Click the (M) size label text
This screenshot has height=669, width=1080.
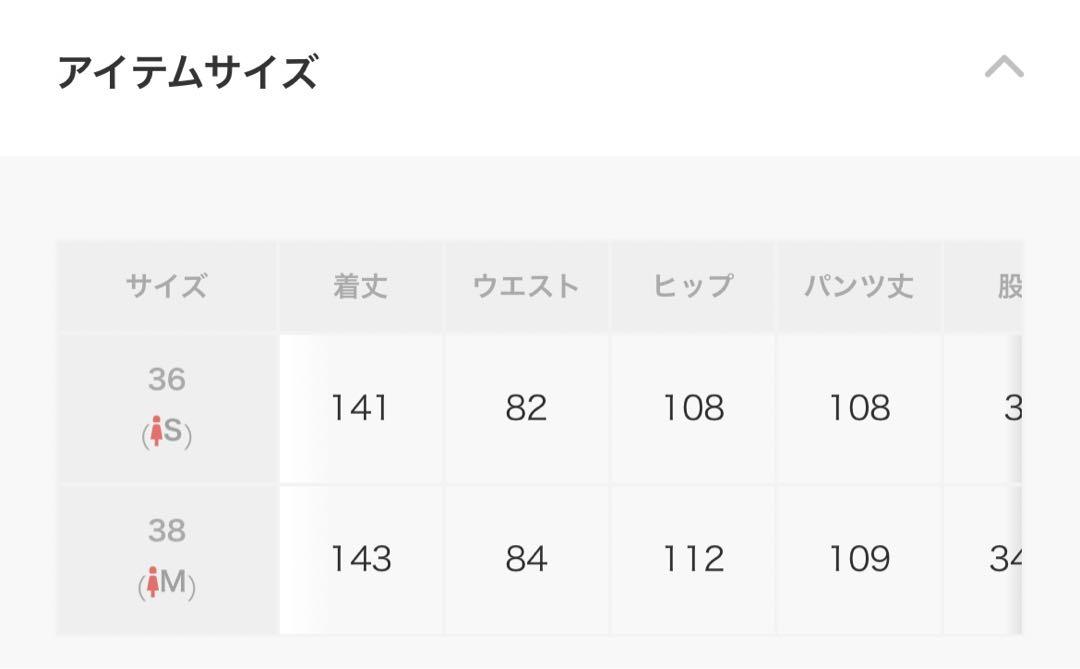point(167,583)
